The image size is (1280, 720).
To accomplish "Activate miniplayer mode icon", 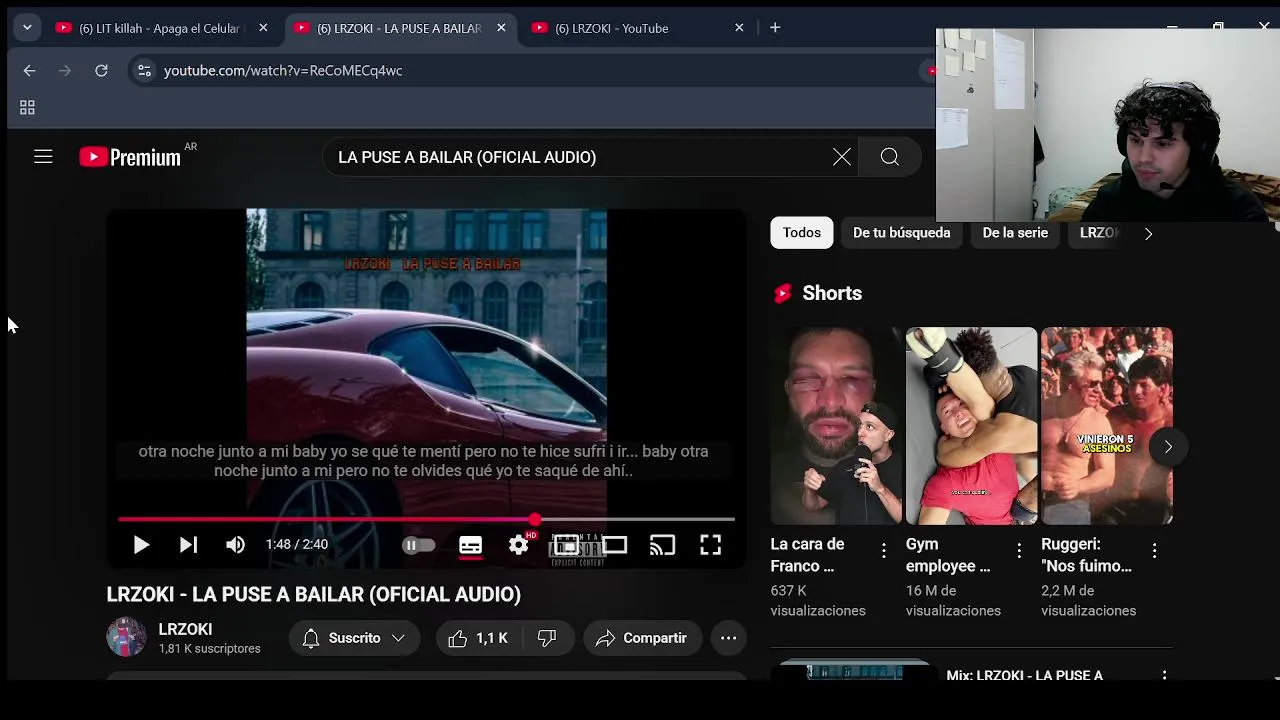I will (566, 545).
